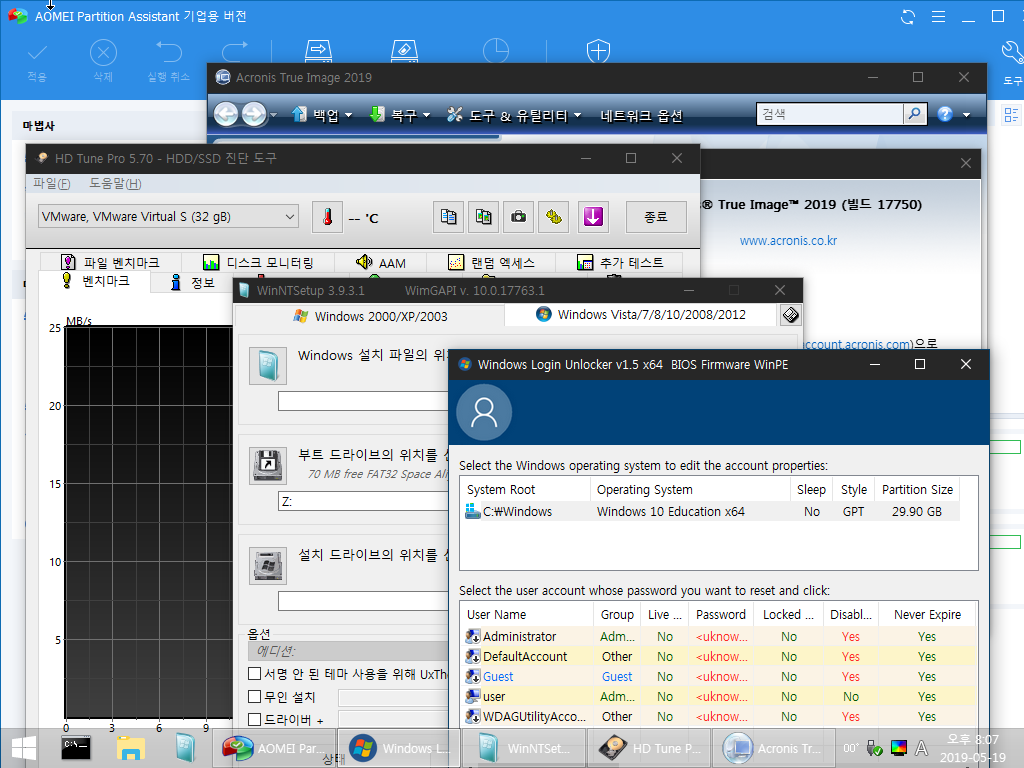Click WinNTSetup disk icon beside Vista tab

point(790,315)
